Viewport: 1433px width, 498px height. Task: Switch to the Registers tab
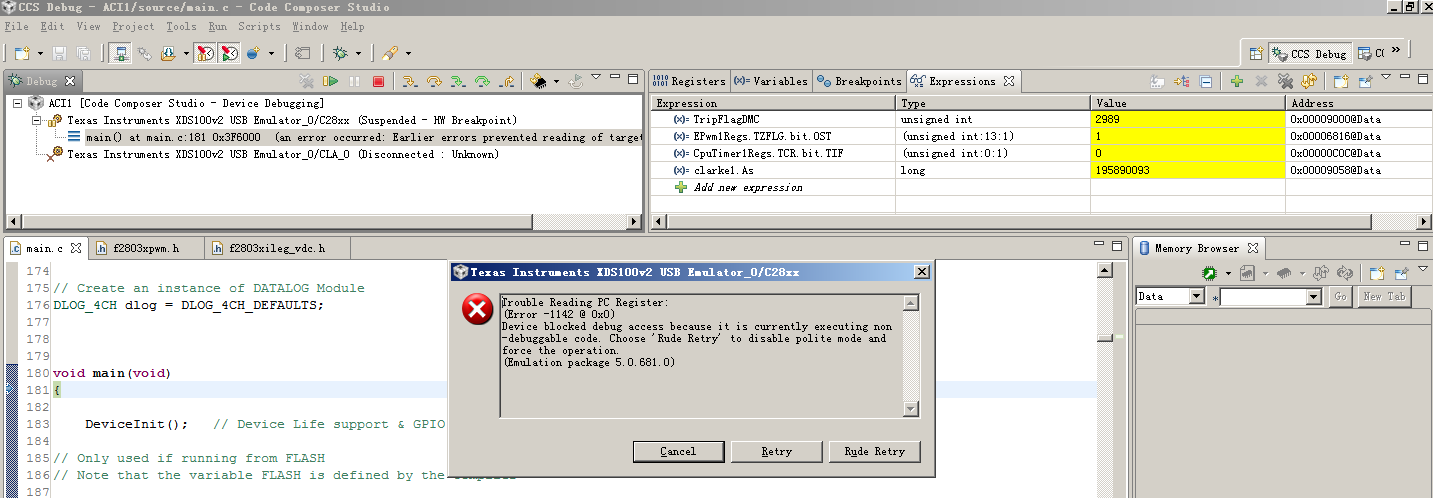[x=689, y=81]
